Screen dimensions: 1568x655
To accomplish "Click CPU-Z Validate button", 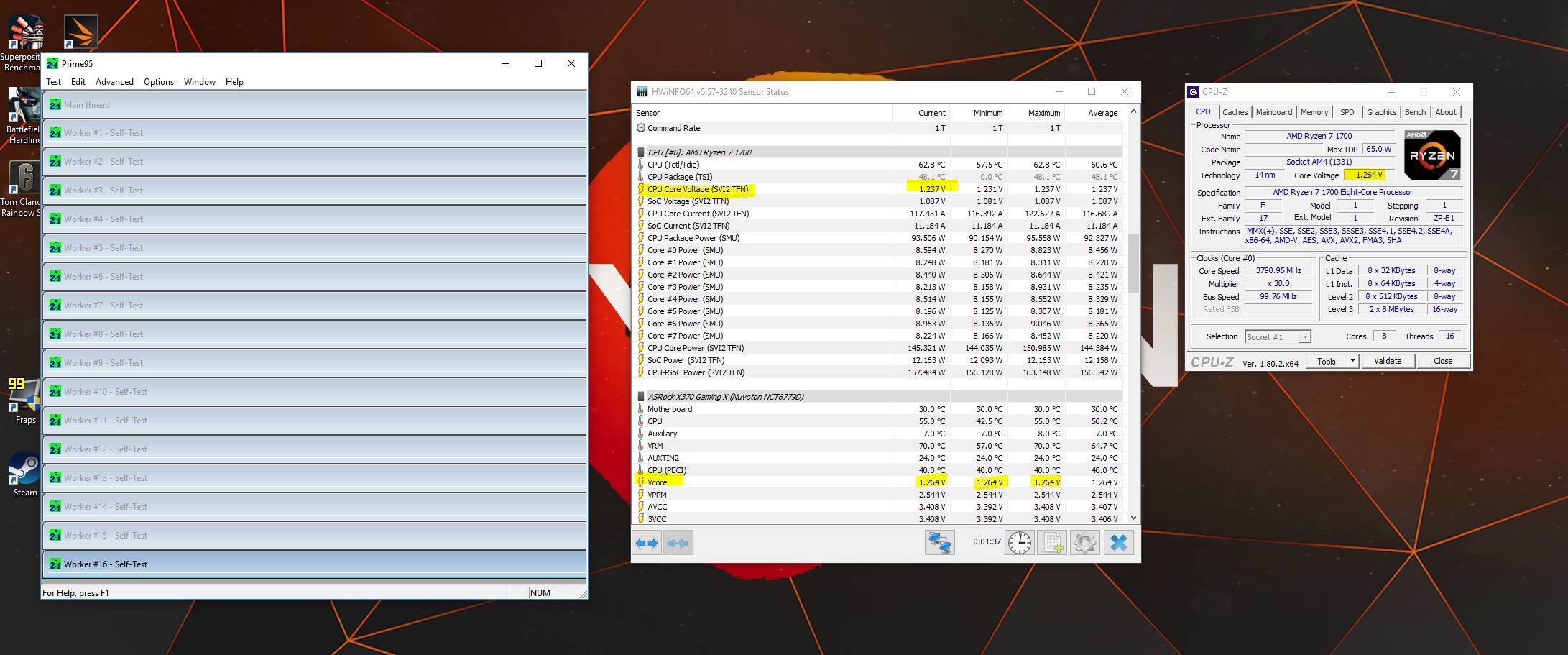I will pos(1387,361).
